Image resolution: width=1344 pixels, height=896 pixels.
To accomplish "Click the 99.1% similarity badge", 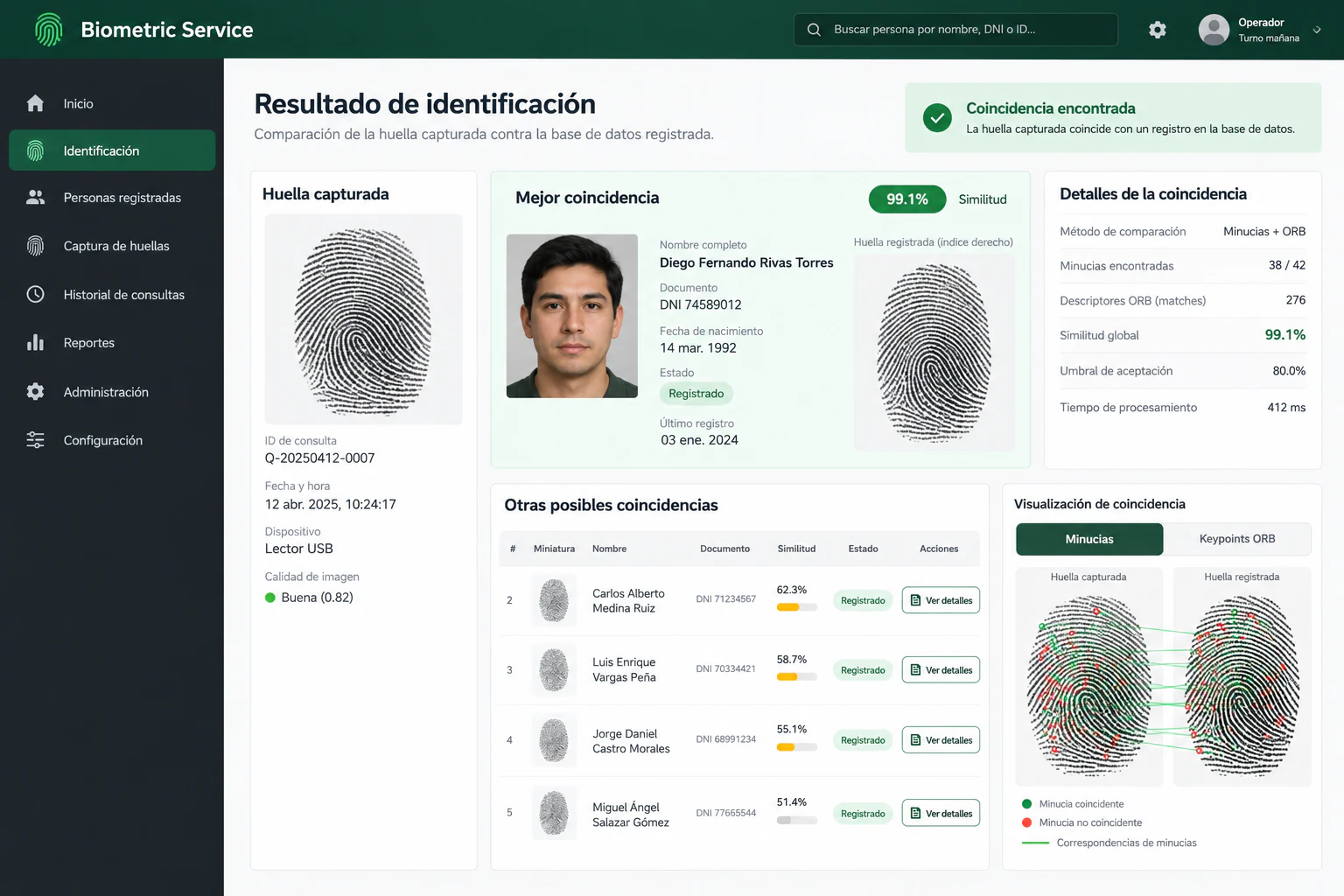I will [x=907, y=199].
